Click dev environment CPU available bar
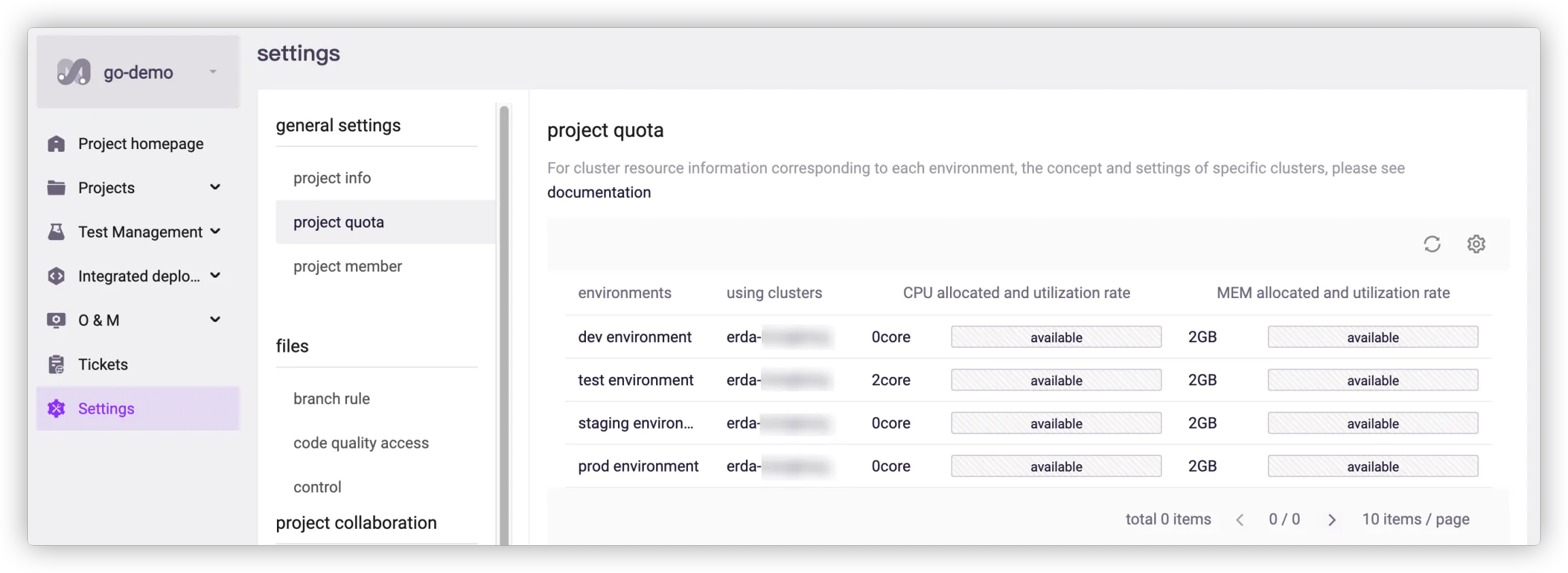 1056,337
